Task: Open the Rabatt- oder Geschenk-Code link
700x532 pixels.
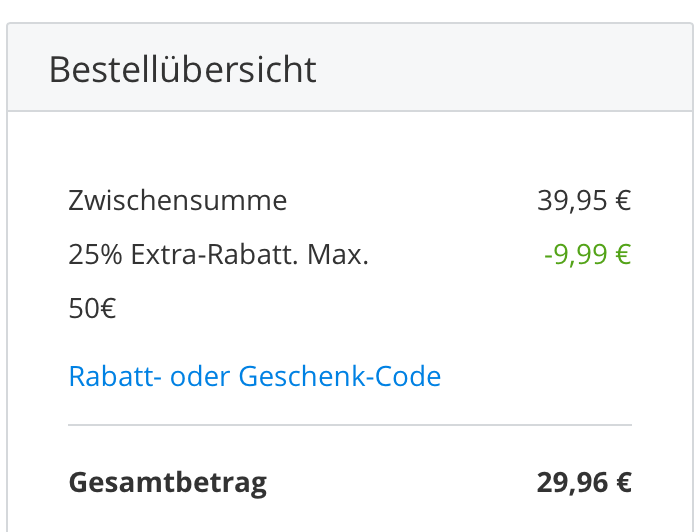Action: [x=254, y=377]
